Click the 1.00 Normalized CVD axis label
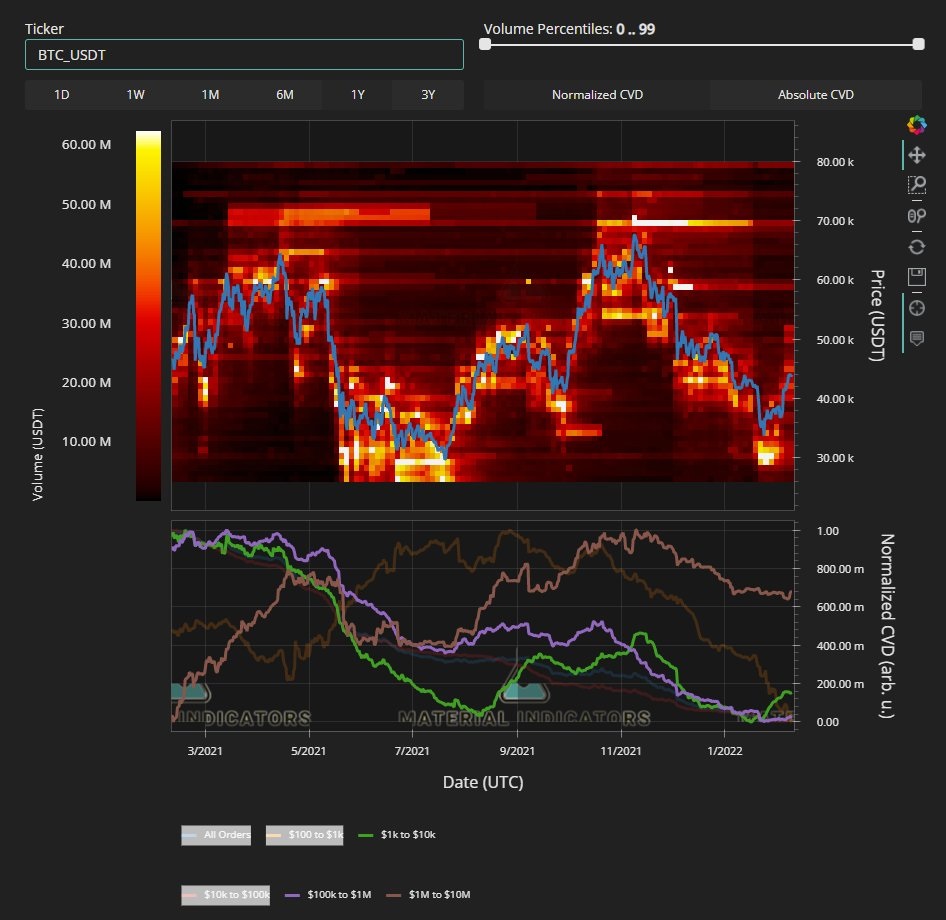The height and width of the screenshot is (920, 946). (828, 531)
